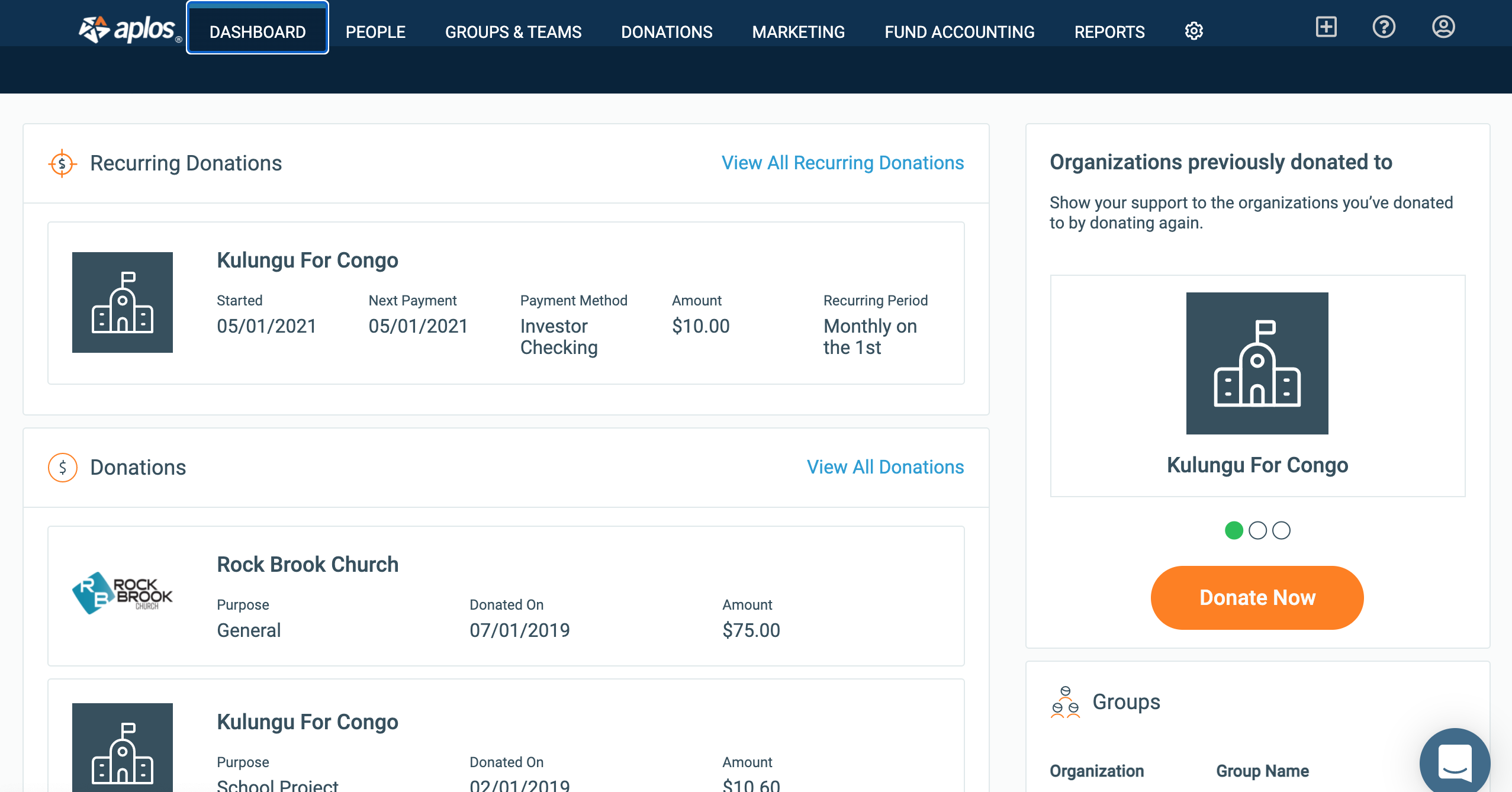1512x792 pixels.
Task: Select the first green carousel dot
Action: pyautogui.click(x=1234, y=530)
